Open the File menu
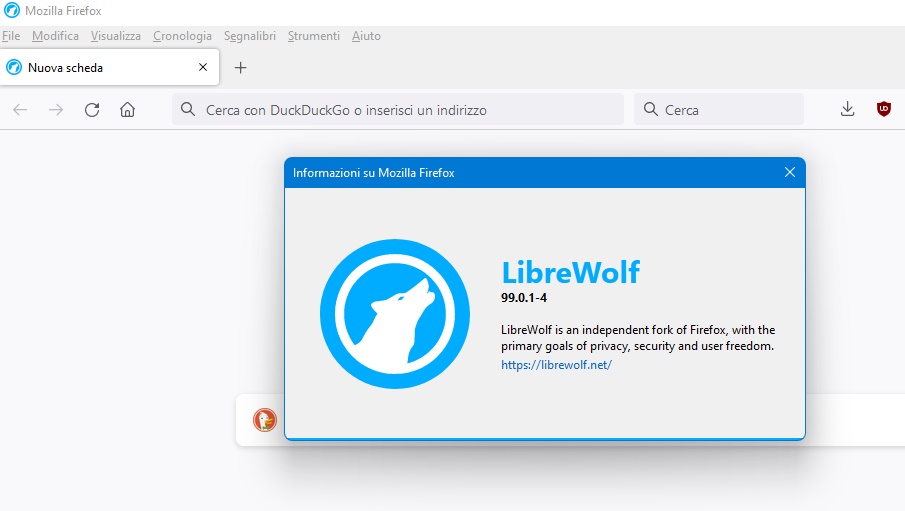The image size is (905, 511). (x=11, y=36)
